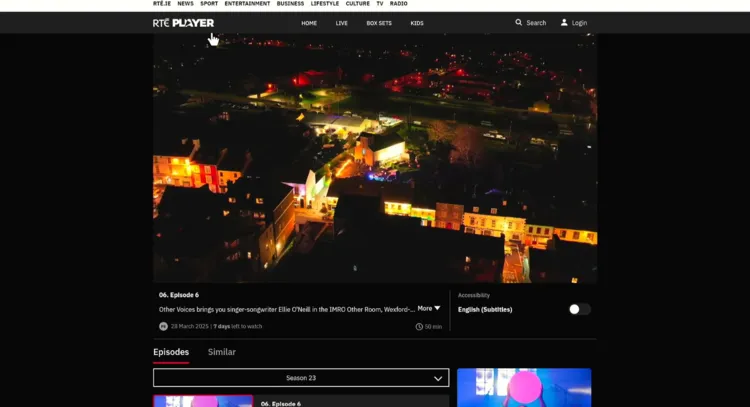Open the Episode 6 list thumbnail
750x407 pixels.
[x=203, y=401]
